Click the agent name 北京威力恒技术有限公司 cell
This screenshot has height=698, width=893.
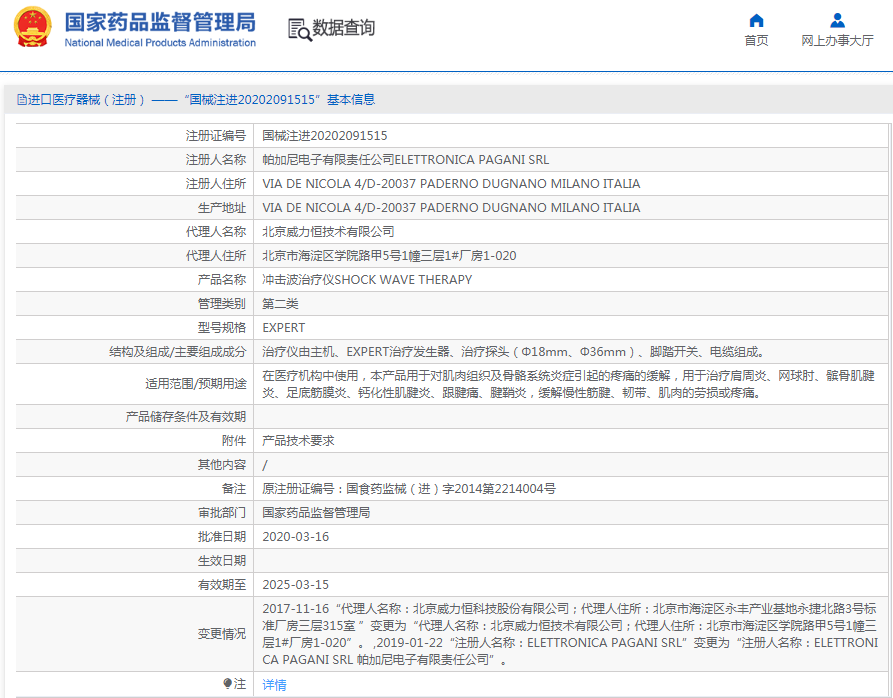point(328,232)
